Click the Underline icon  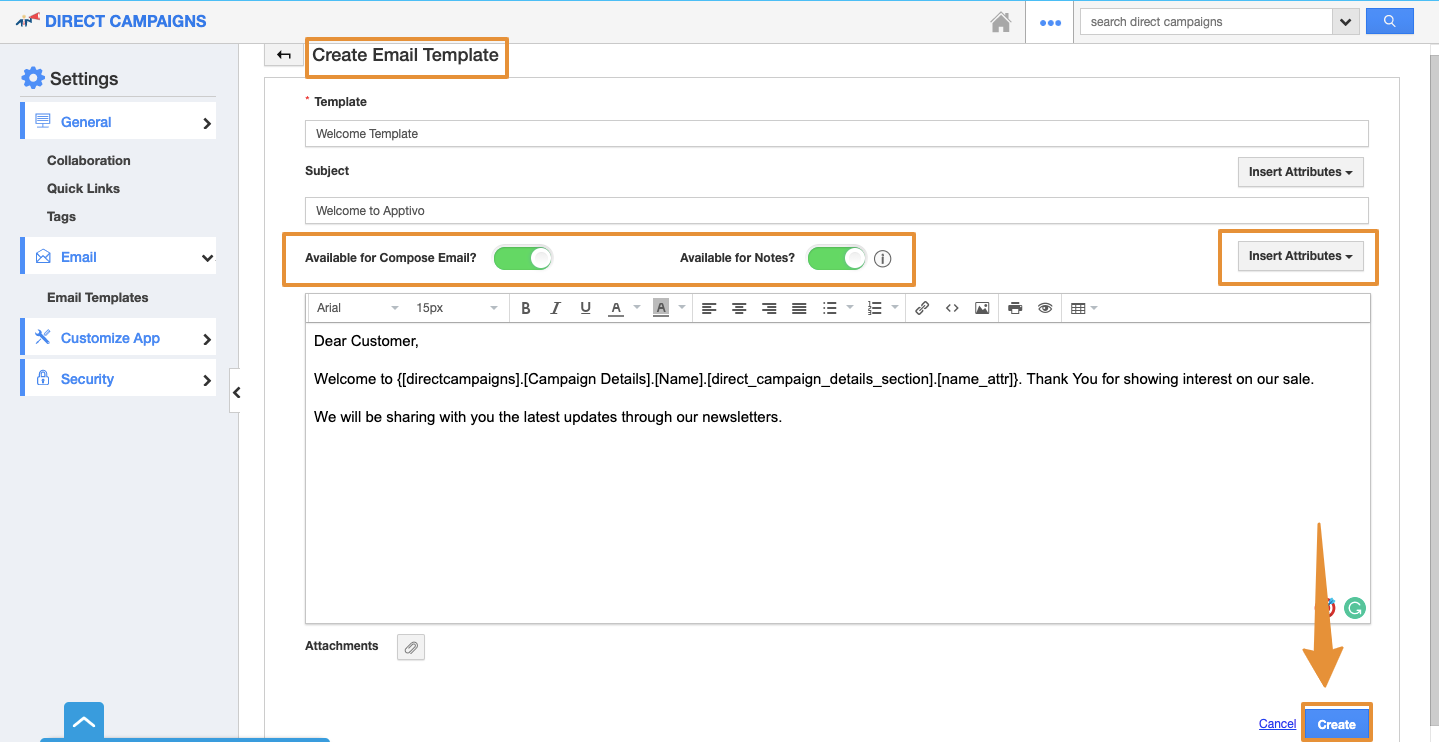coord(585,307)
